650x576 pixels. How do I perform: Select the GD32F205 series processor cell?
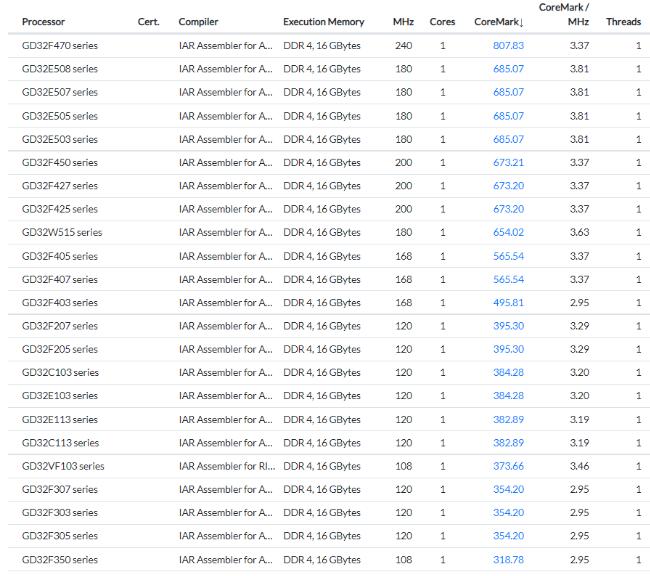(x=60, y=349)
